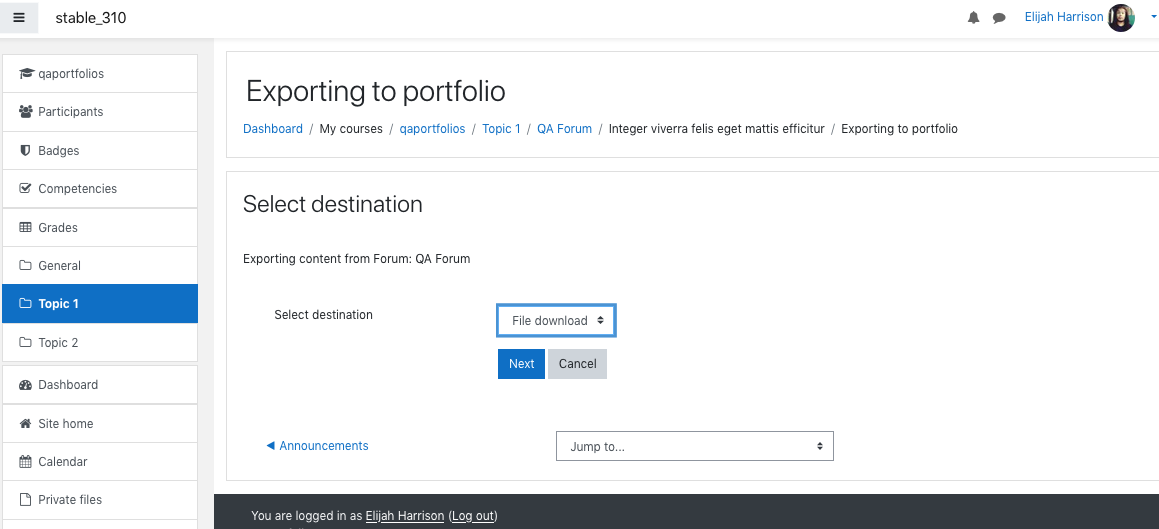Click the Grades table icon
Viewport: 1159px width, 529px height.
click(x=25, y=227)
